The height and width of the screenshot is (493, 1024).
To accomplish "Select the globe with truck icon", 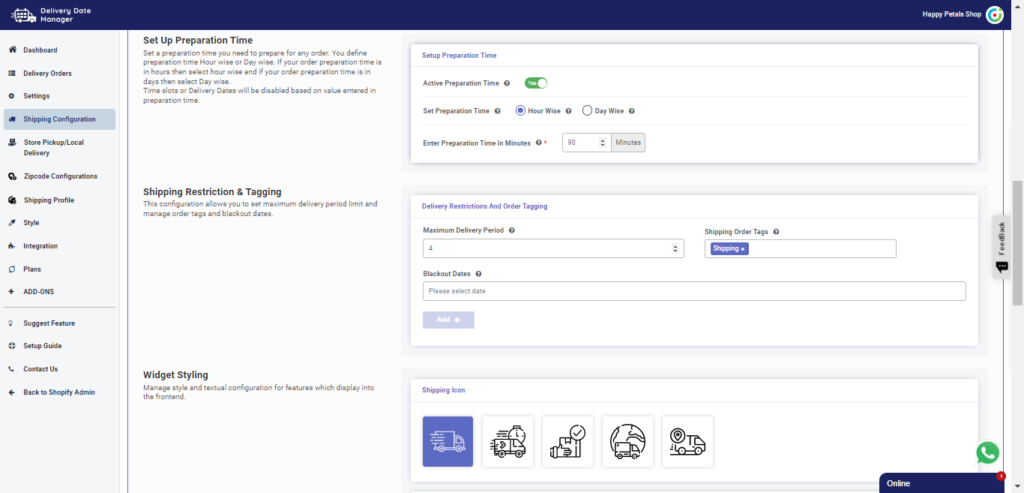I will click(627, 441).
